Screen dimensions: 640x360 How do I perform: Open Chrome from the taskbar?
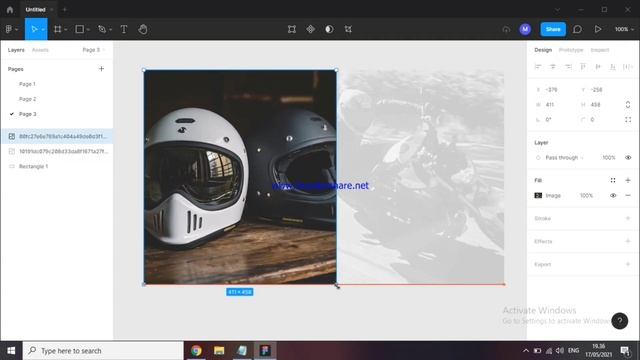point(196,351)
